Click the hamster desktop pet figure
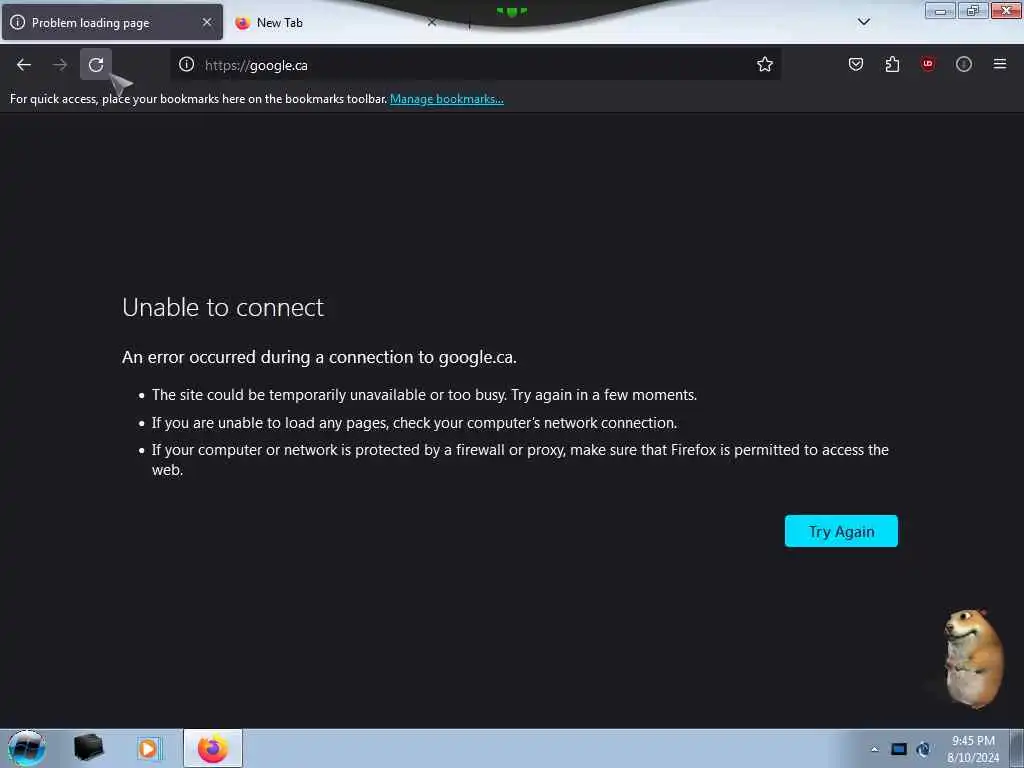The height and width of the screenshot is (768, 1024). (x=972, y=658)
